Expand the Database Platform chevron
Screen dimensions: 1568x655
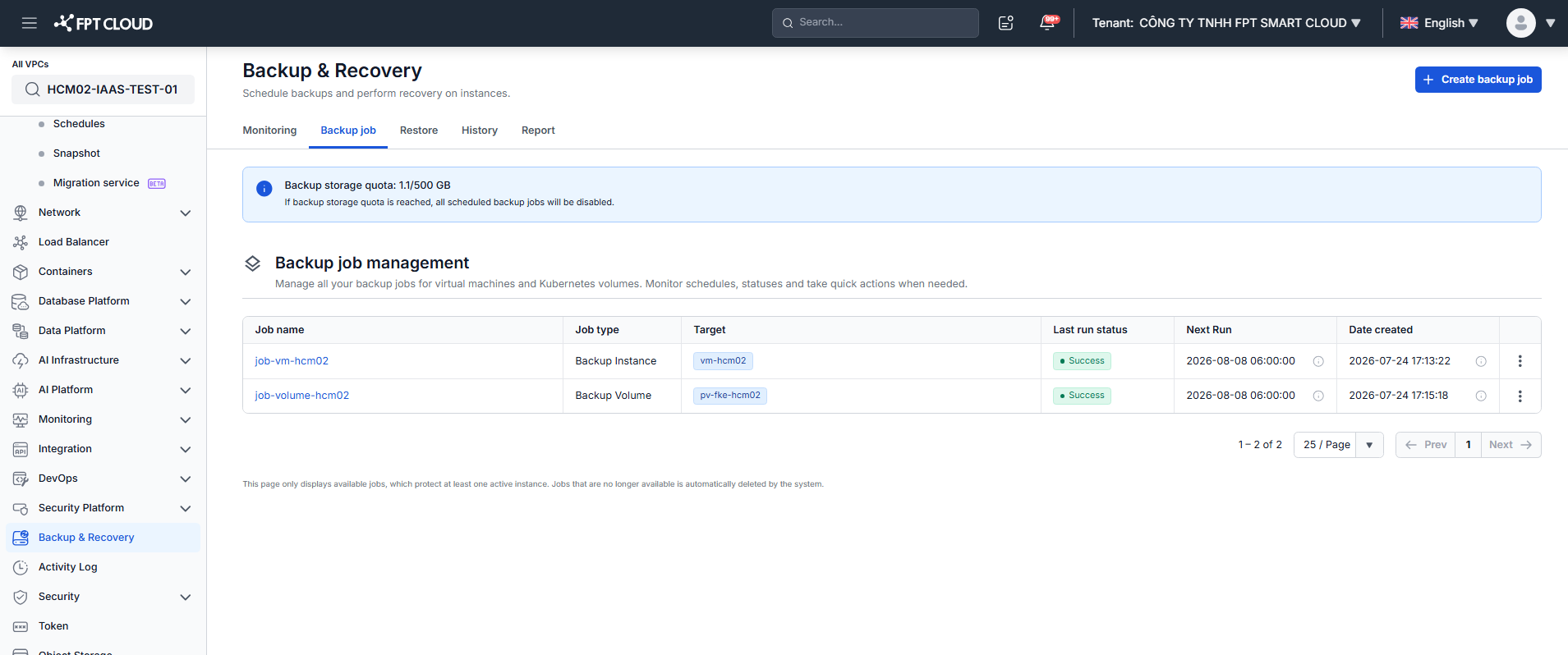click(186, 301)
